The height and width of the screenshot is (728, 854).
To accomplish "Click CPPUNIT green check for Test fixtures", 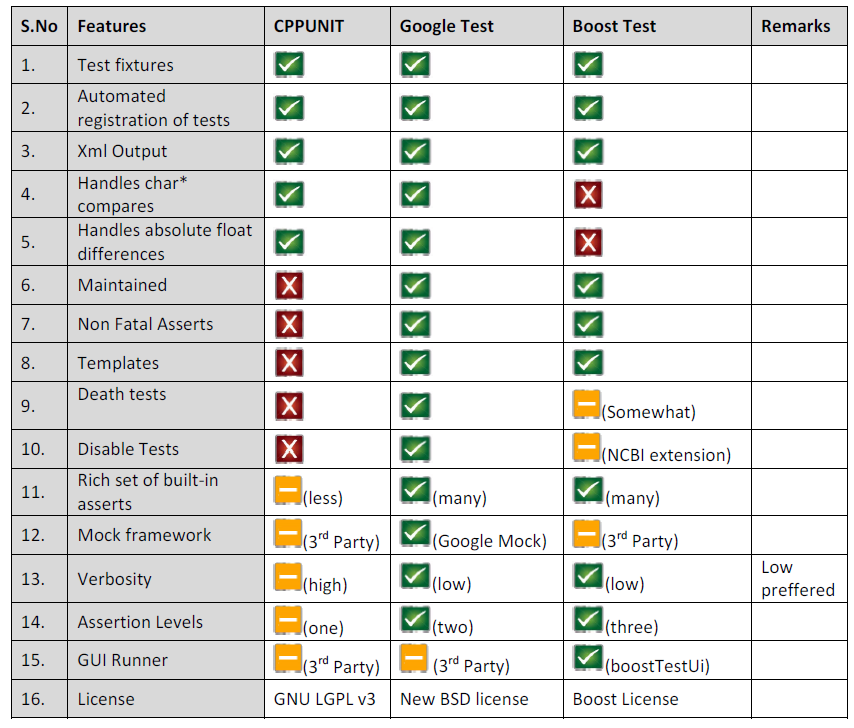I will [289, 66].
